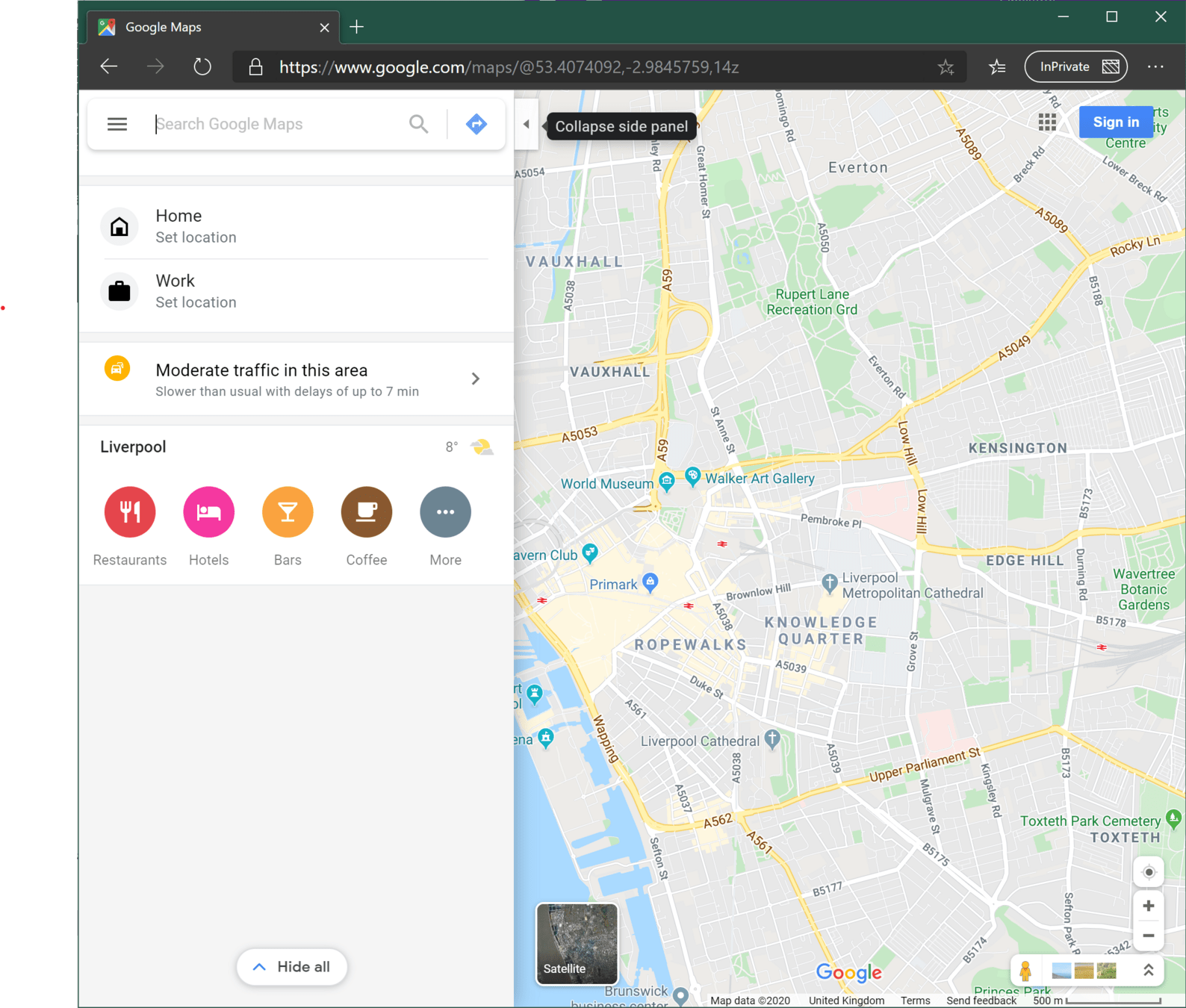1186x1008 pixels.
Task: Focus the Search Google Maps field
Action: pos(276,124)
